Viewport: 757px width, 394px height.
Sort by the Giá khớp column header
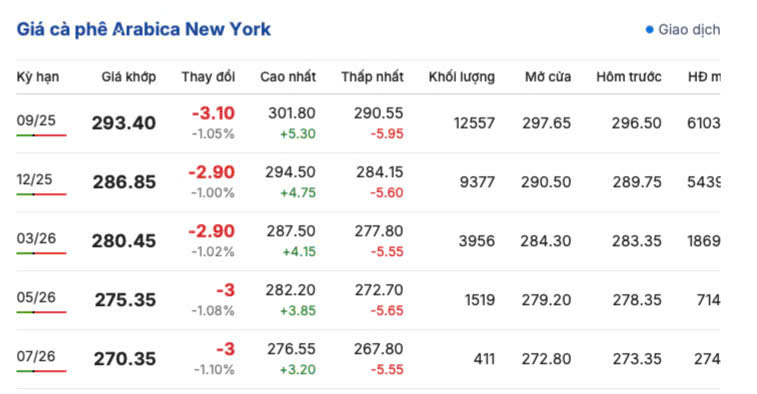pyautogui.click(x=128, y=77)
